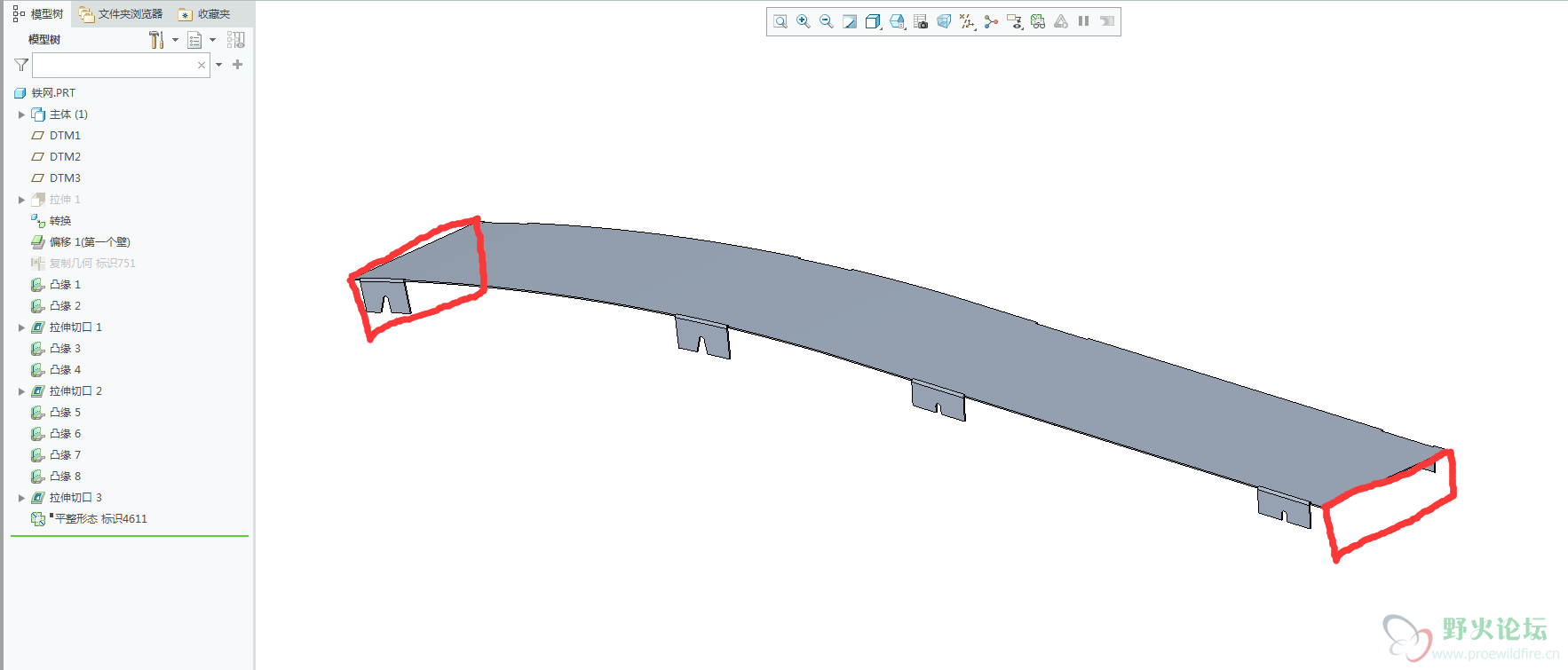The height and width of the screenshot is (670, 1568).
Task: Switch to the 模型树 tab
Action: click(x=38, y=14)
